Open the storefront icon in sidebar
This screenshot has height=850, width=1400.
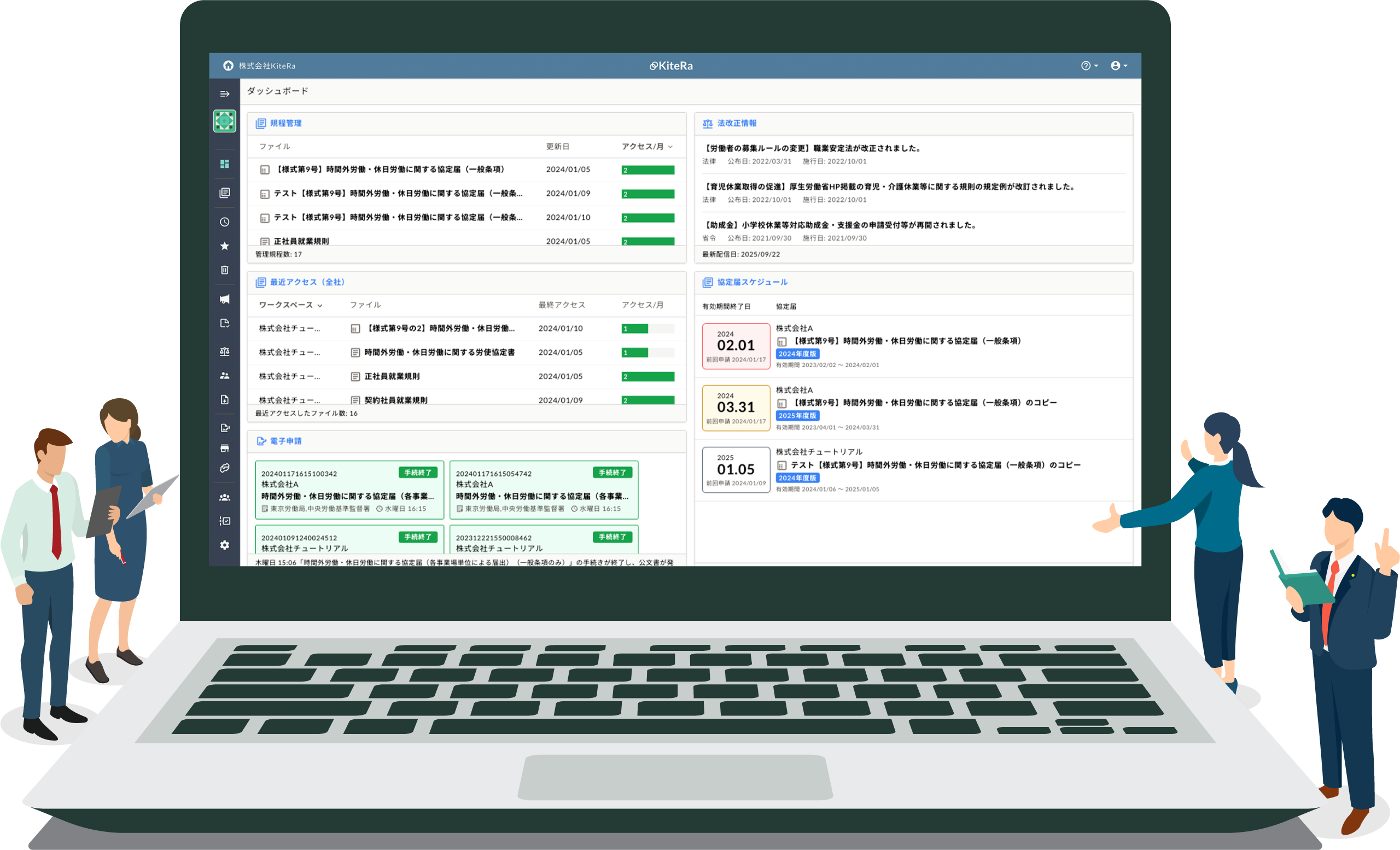224,449
